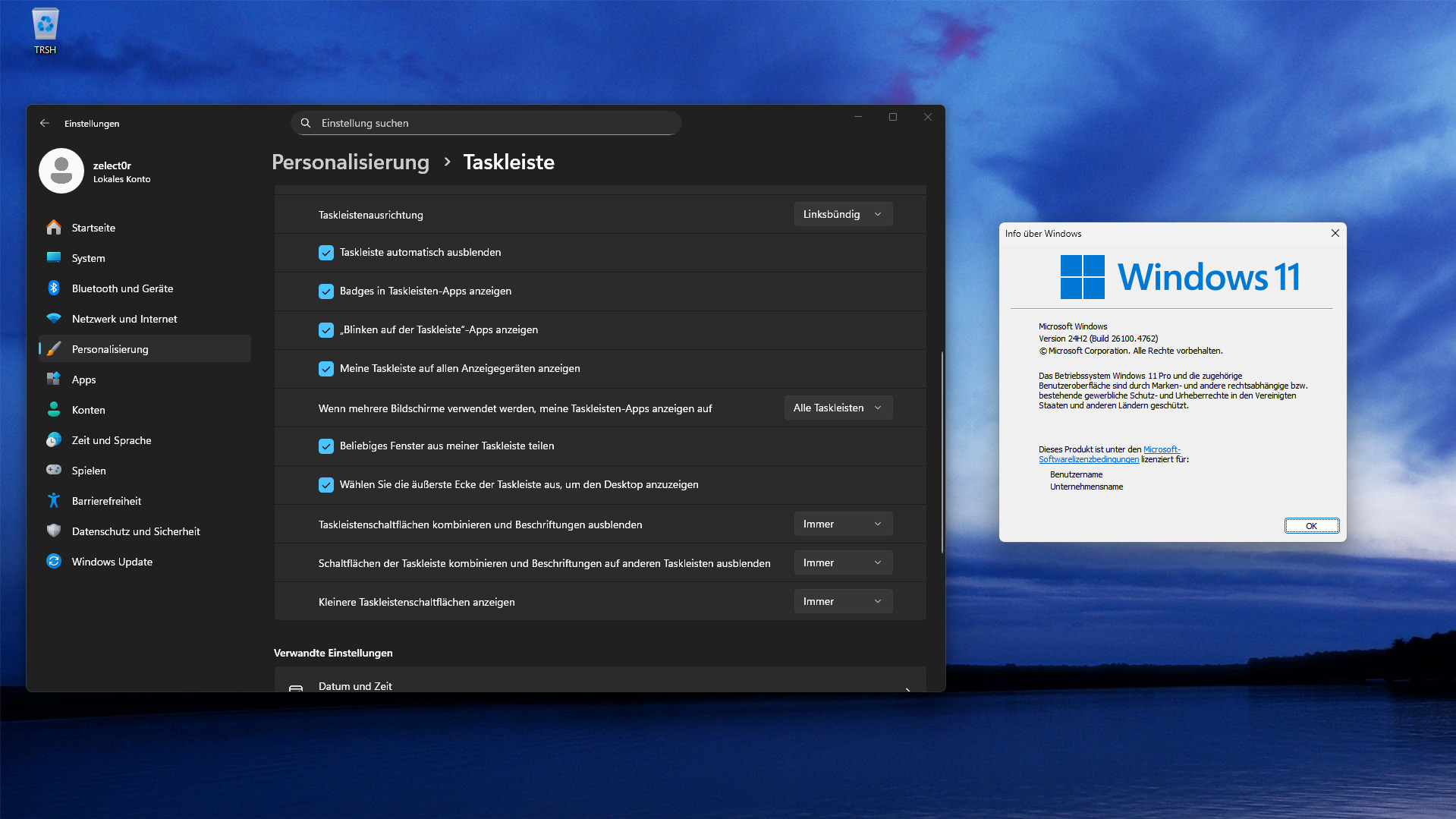Viewport: 1456px width, 819px height.
Task: Toggle Blinken auf der Taskleiste checkbox
Action: coord(326,330)
